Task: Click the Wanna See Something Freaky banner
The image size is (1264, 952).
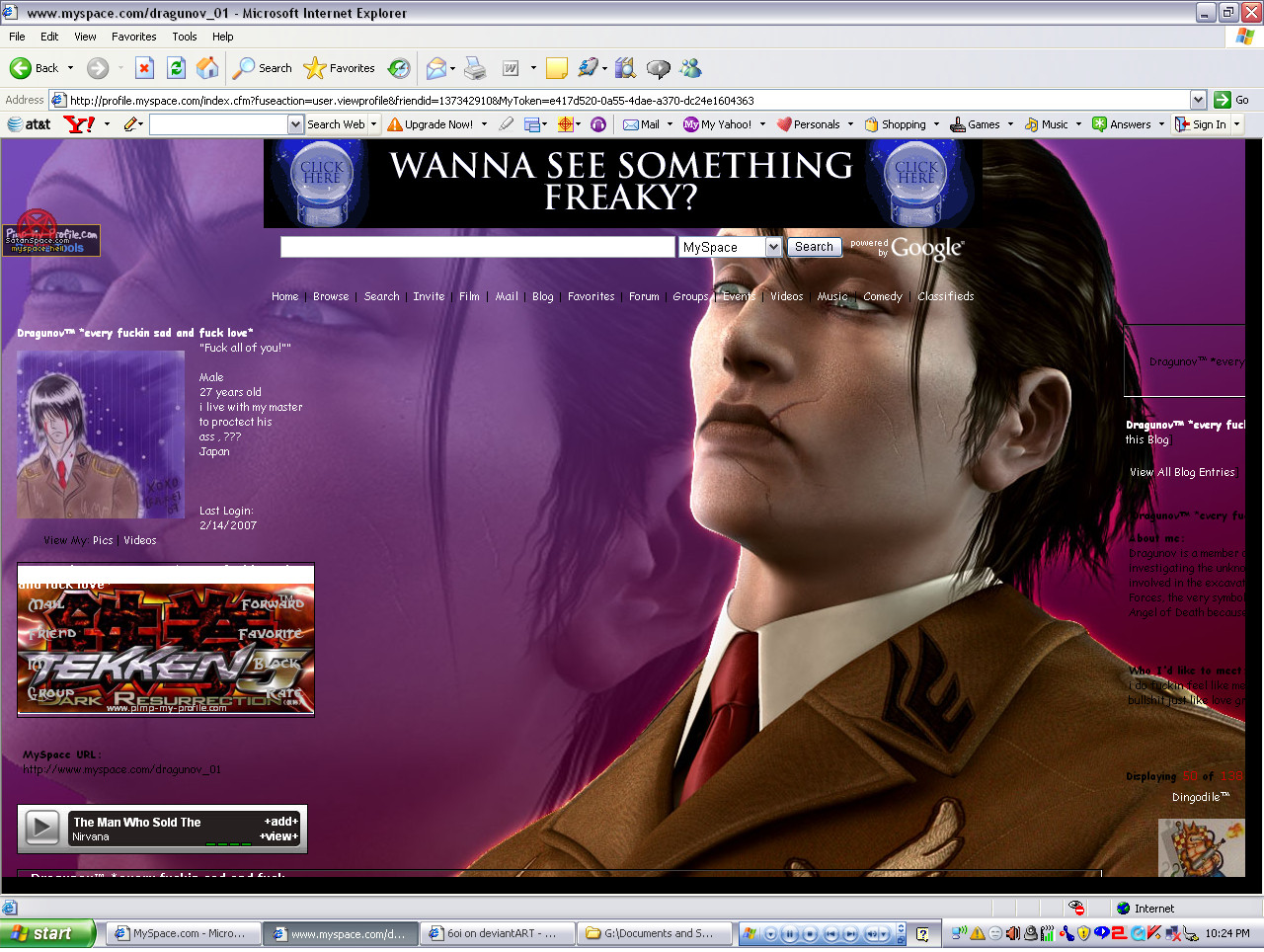Action: 623,184
